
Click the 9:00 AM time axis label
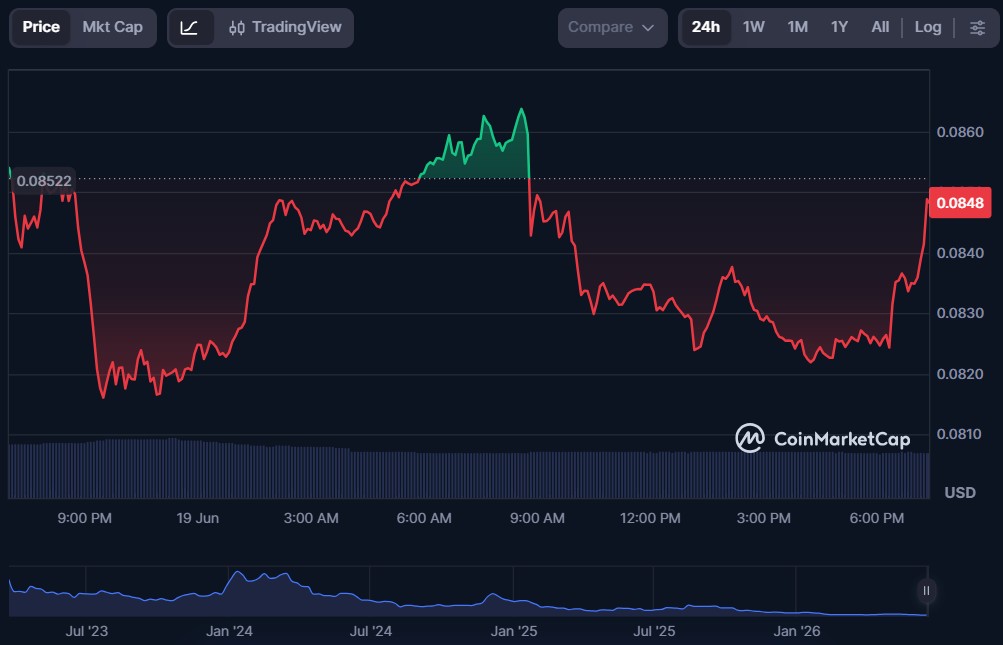(537, 518)
